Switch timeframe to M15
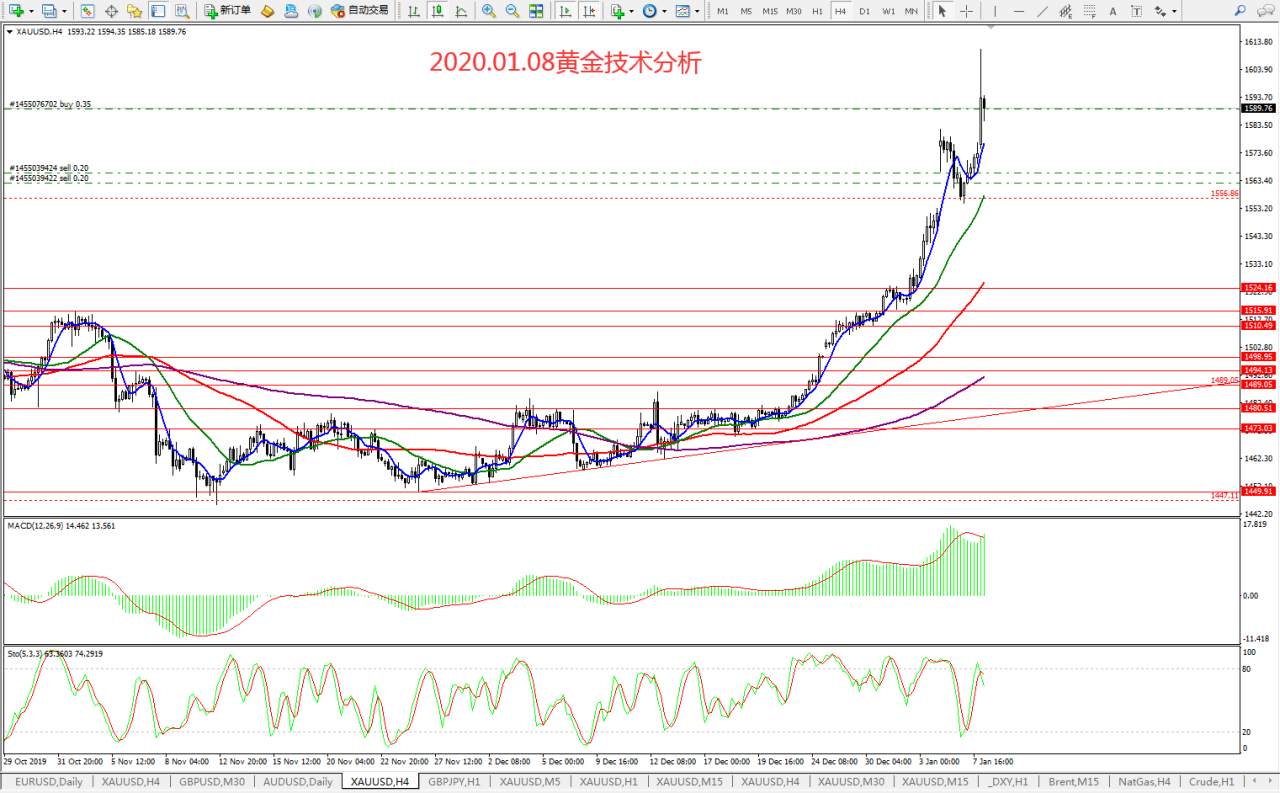The width and height of the screenshot is (1280, 793). pyautogui.click(x=770, y=10)
